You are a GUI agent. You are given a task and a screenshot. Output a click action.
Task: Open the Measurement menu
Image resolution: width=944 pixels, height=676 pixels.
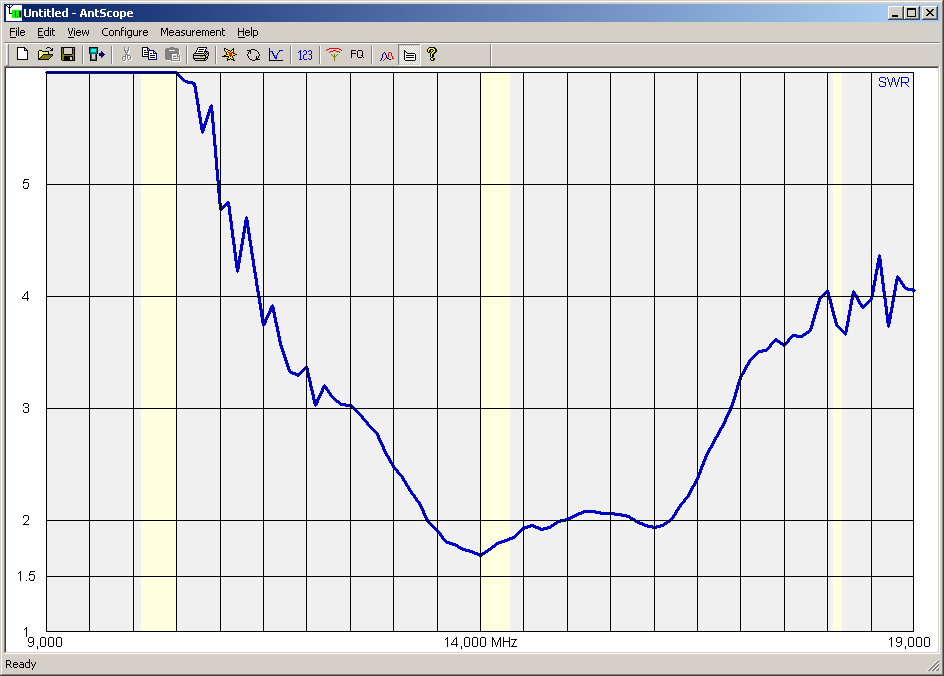pos(192,32)
